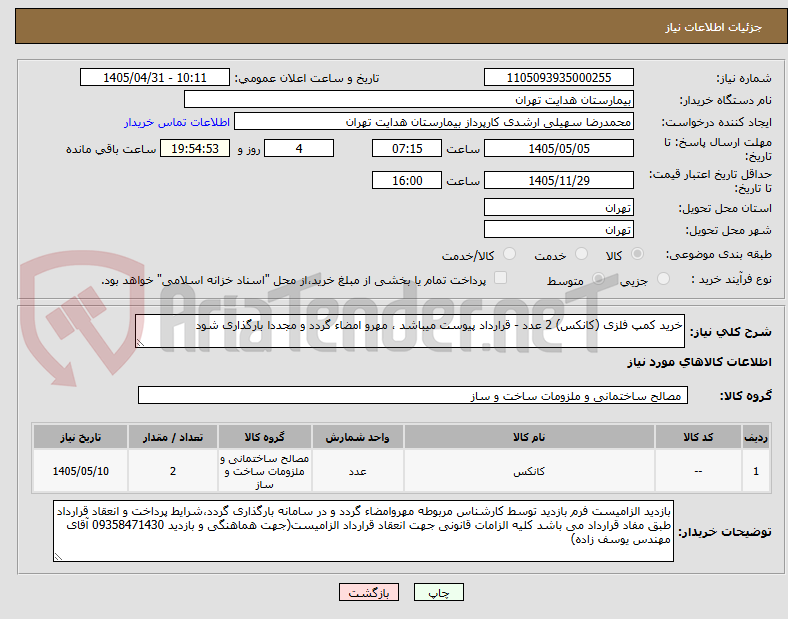Click the اطلاعات کالاهای مورد نیاز heading
Screen dimensions: 788x619
pyautogui.click(x=699, y=362)
